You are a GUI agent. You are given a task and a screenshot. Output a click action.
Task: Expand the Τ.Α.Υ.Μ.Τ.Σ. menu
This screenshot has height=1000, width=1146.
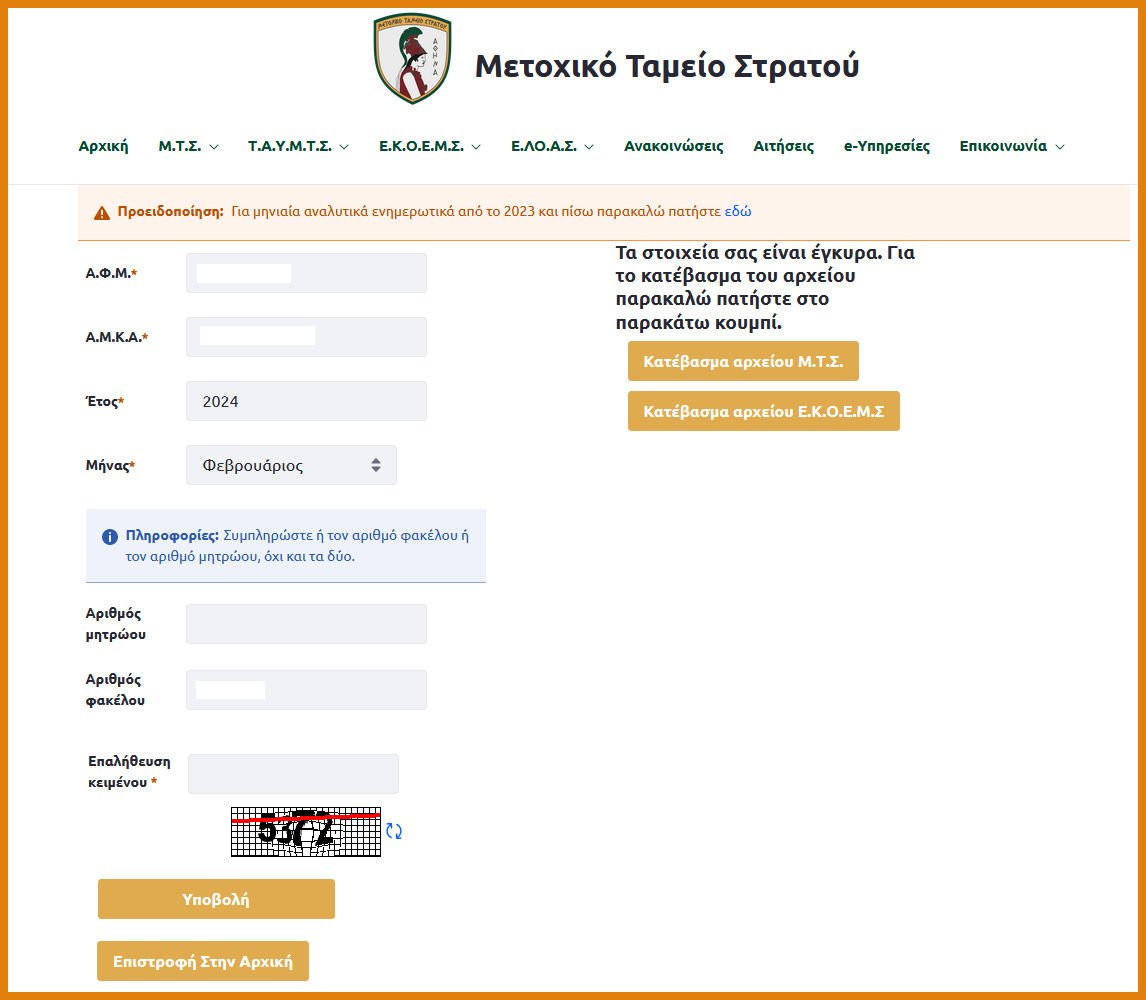pos(298,146)
